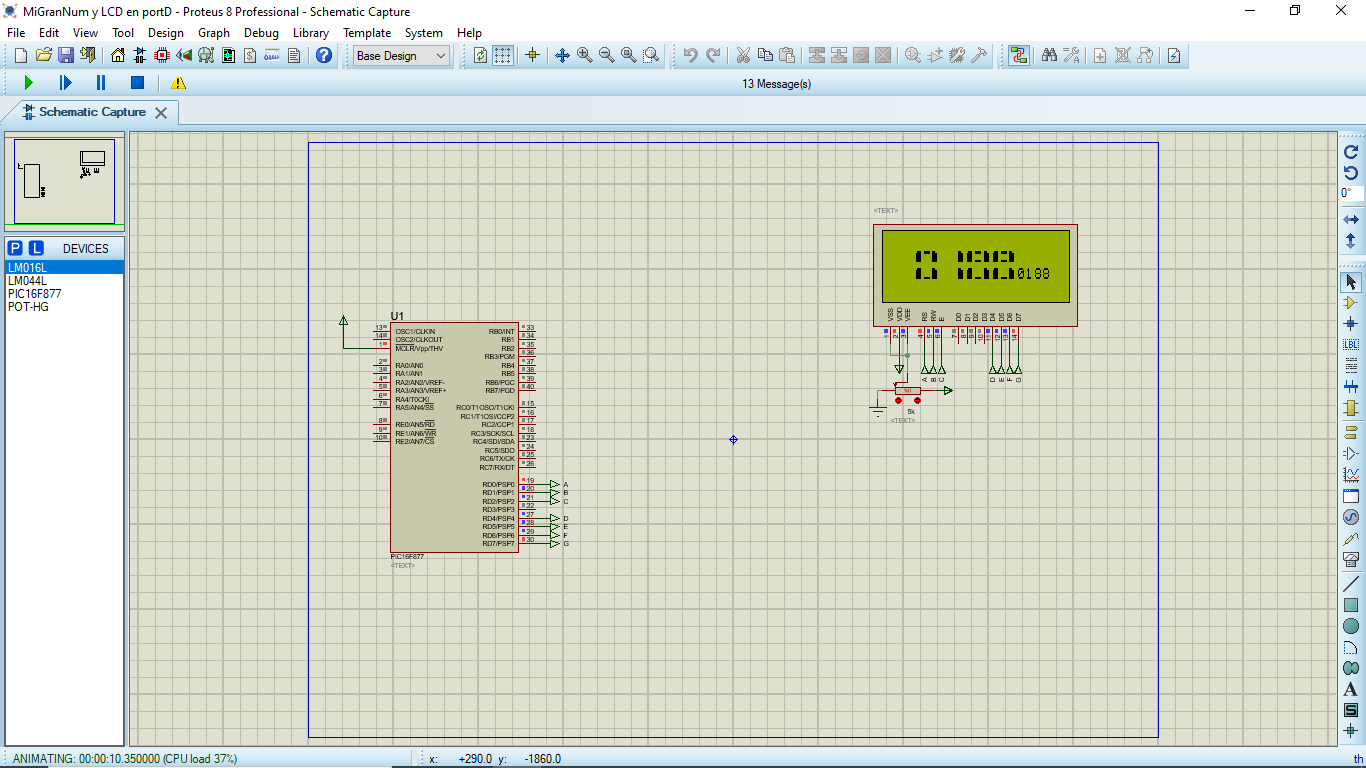
Task: Click the overview thumbnail of the sheet
Action: tap(65, 181)
